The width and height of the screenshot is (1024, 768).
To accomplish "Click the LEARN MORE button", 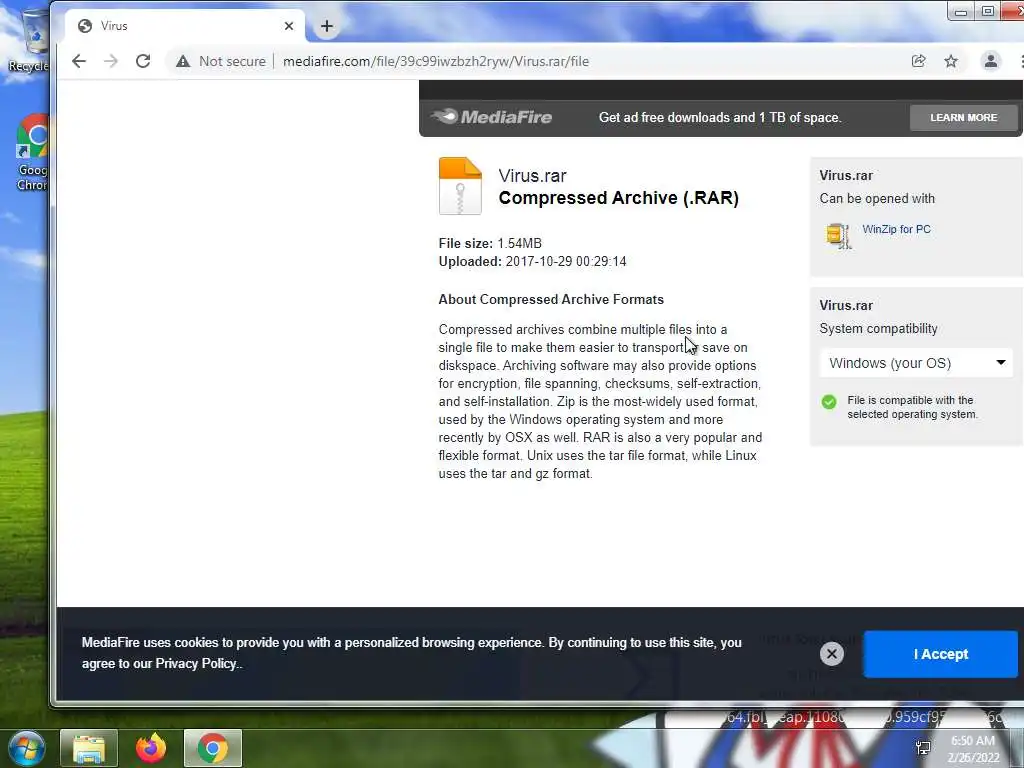I will point(963,118).
